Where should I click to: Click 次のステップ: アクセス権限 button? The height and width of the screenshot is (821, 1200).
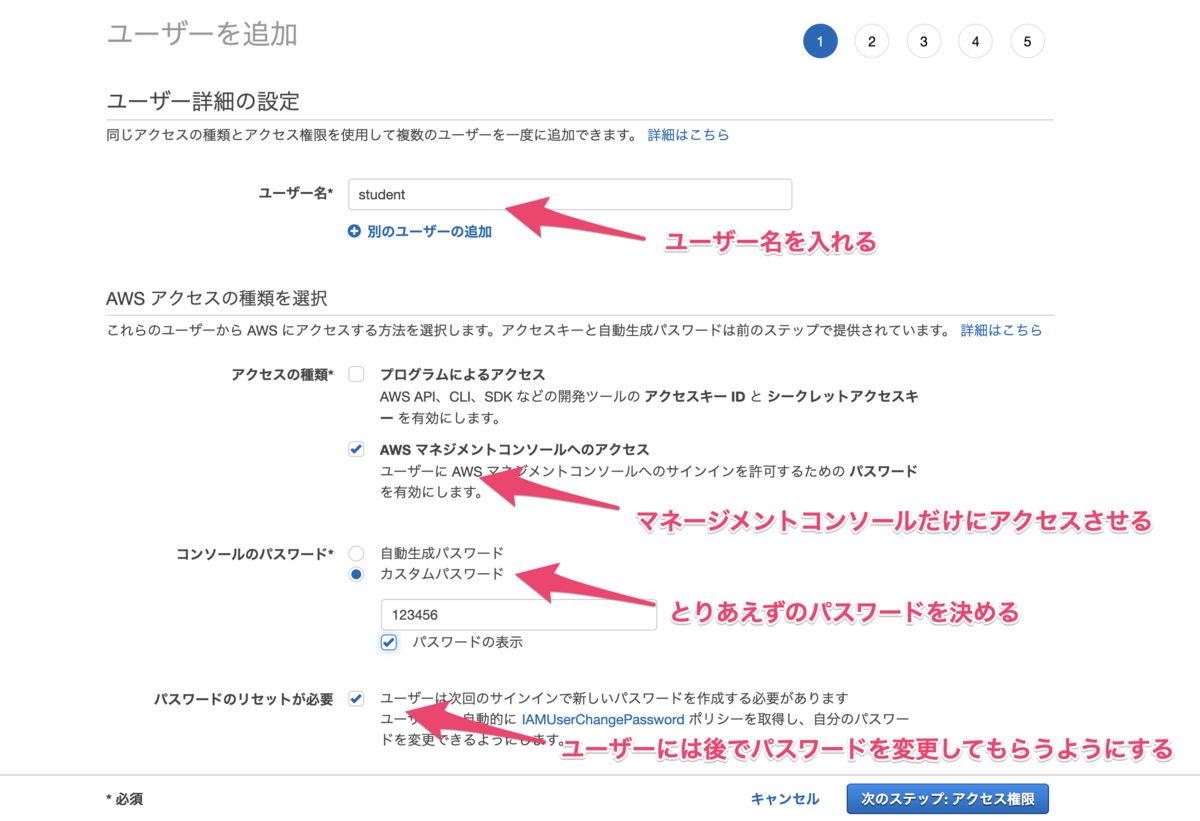[x=947, y=799]
